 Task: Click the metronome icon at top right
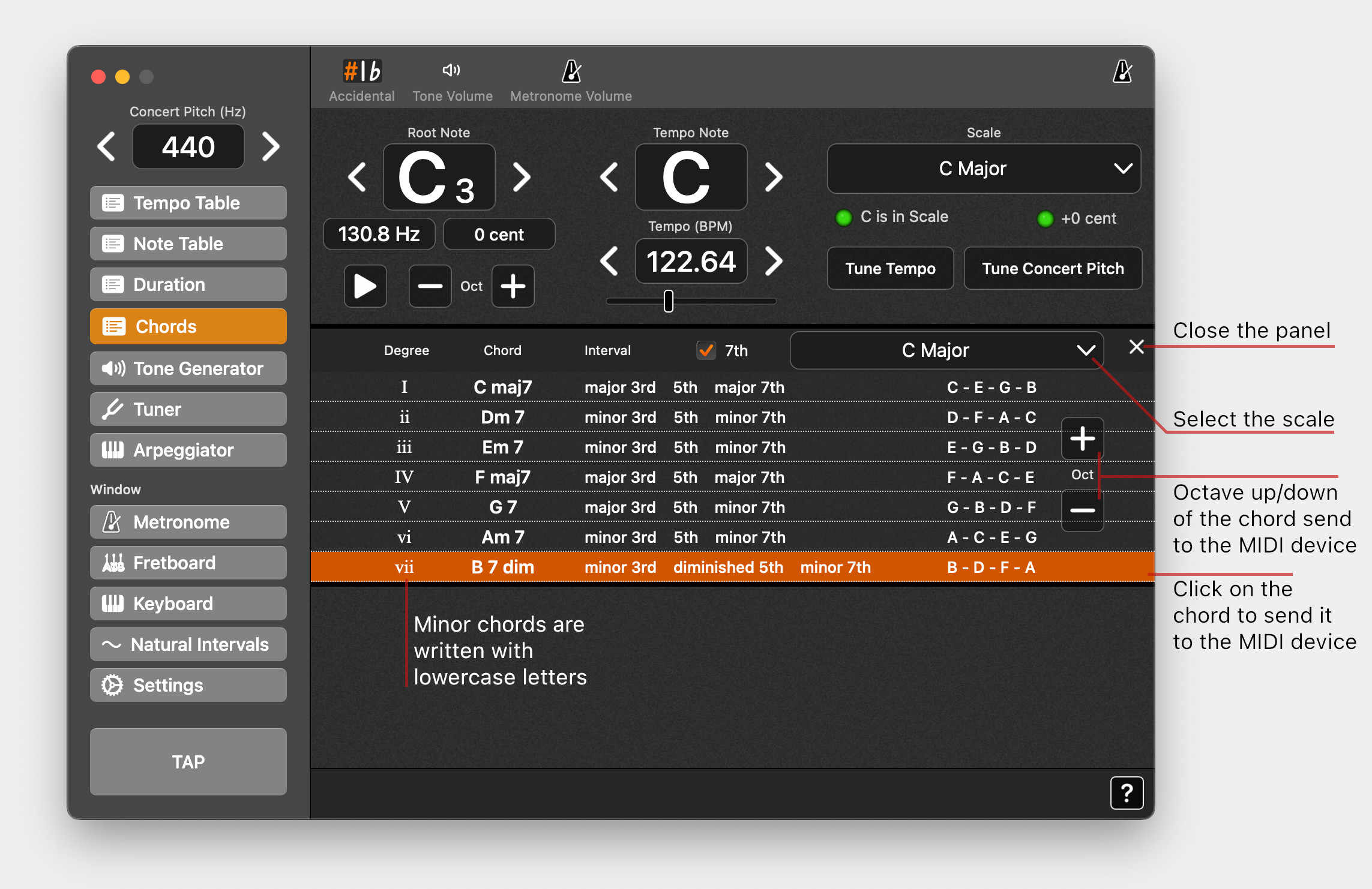click(x=1122, y=71)
